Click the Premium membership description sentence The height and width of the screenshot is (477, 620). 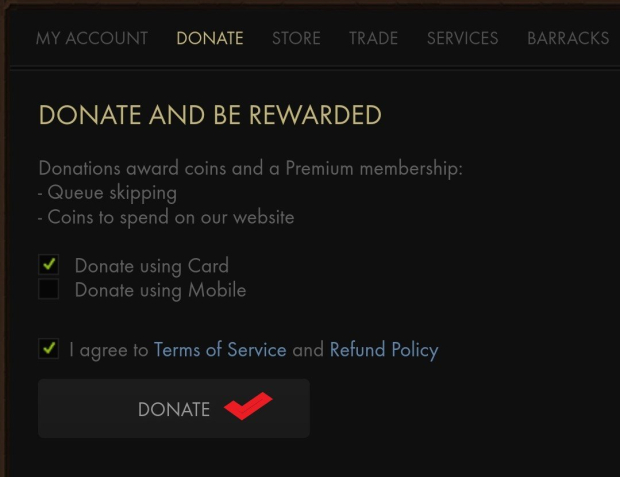tap(250, 169)
